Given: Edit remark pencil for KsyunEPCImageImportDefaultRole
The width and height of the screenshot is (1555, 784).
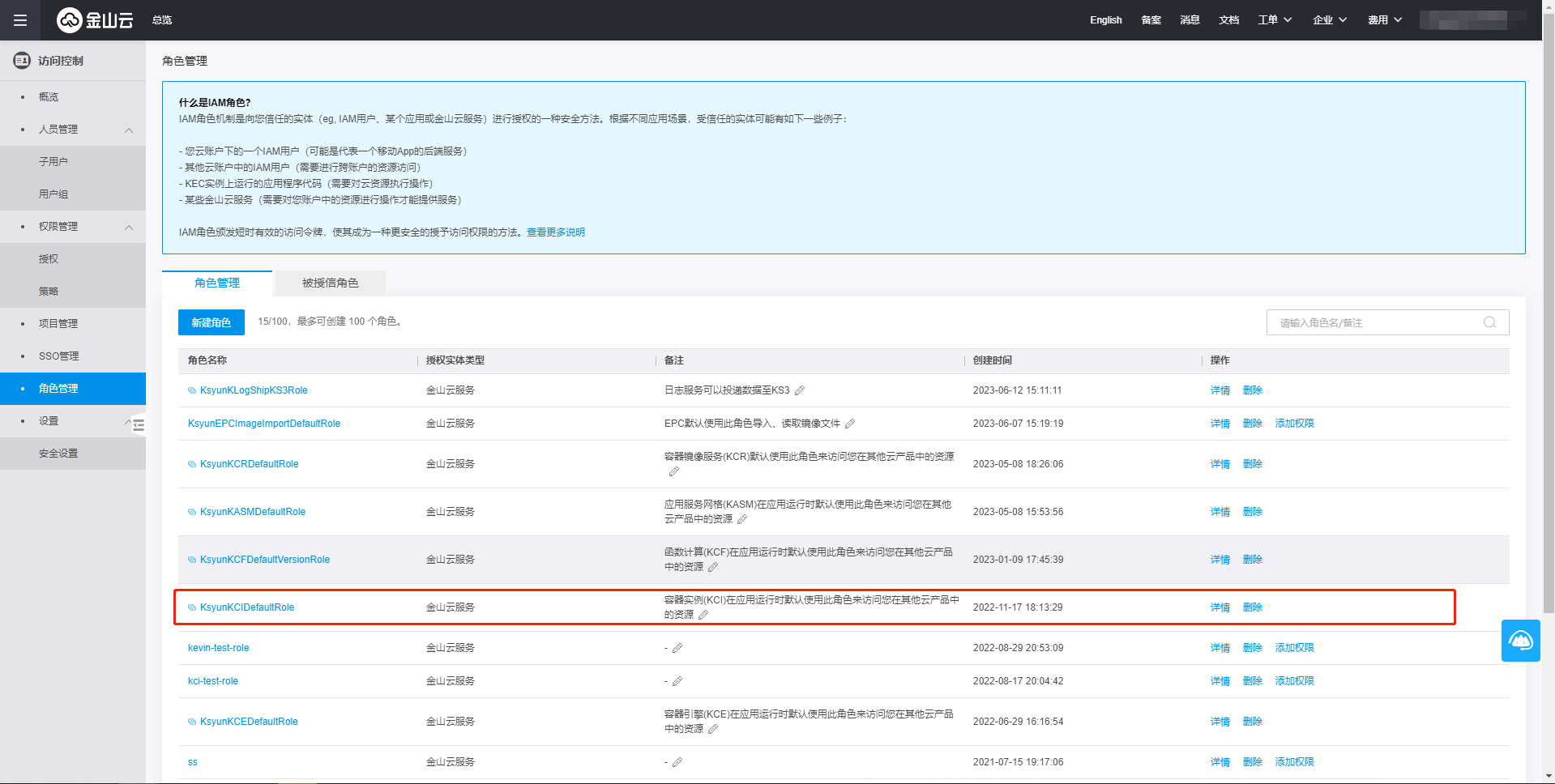Looking at the screenshot, I should click(x=850, y=424).
